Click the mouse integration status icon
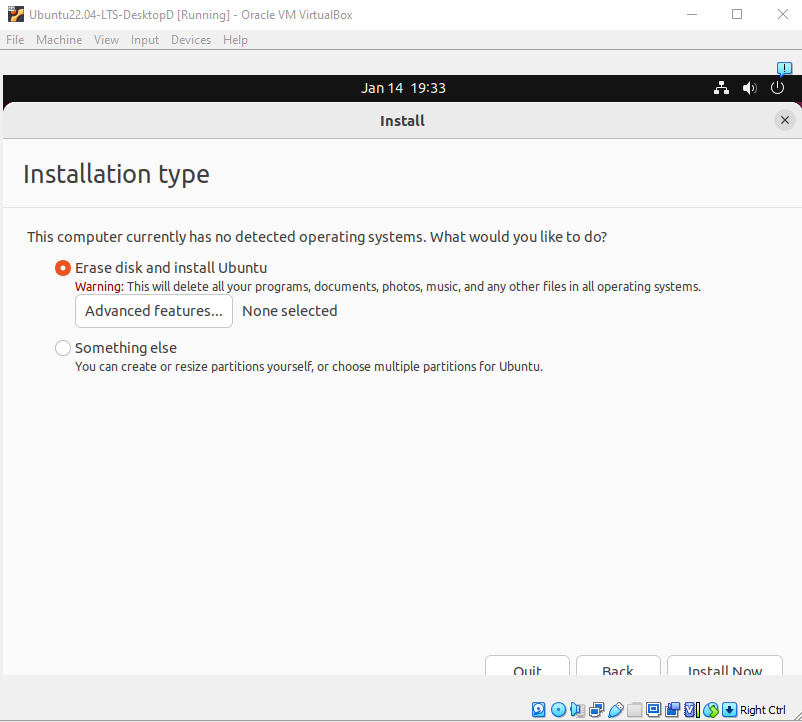The width and height of the screenshot is (802, 722). pos(710,710)
